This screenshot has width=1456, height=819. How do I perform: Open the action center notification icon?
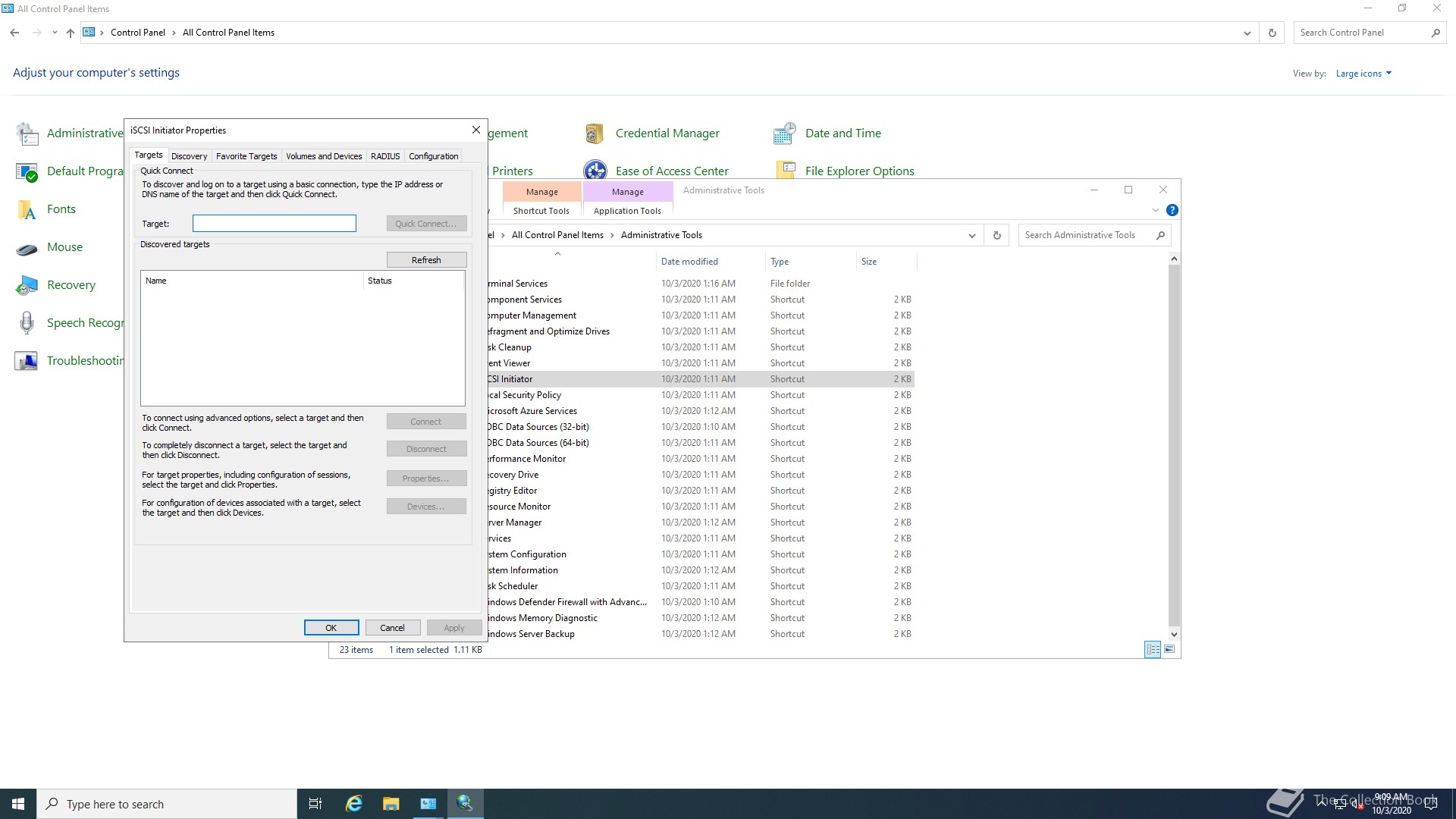(x=1431, y=804)
